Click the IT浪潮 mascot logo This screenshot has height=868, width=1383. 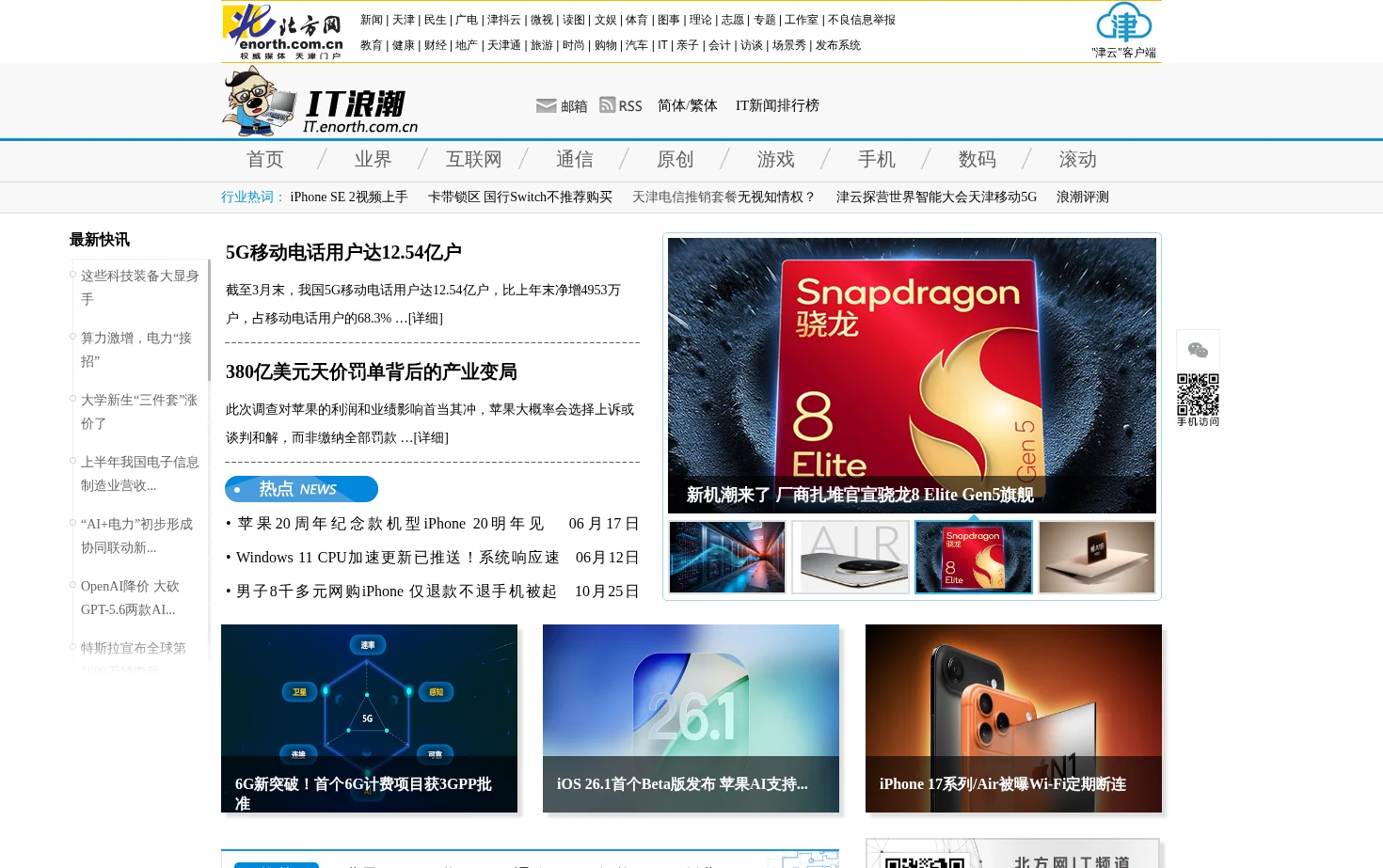tap(320, 102)
